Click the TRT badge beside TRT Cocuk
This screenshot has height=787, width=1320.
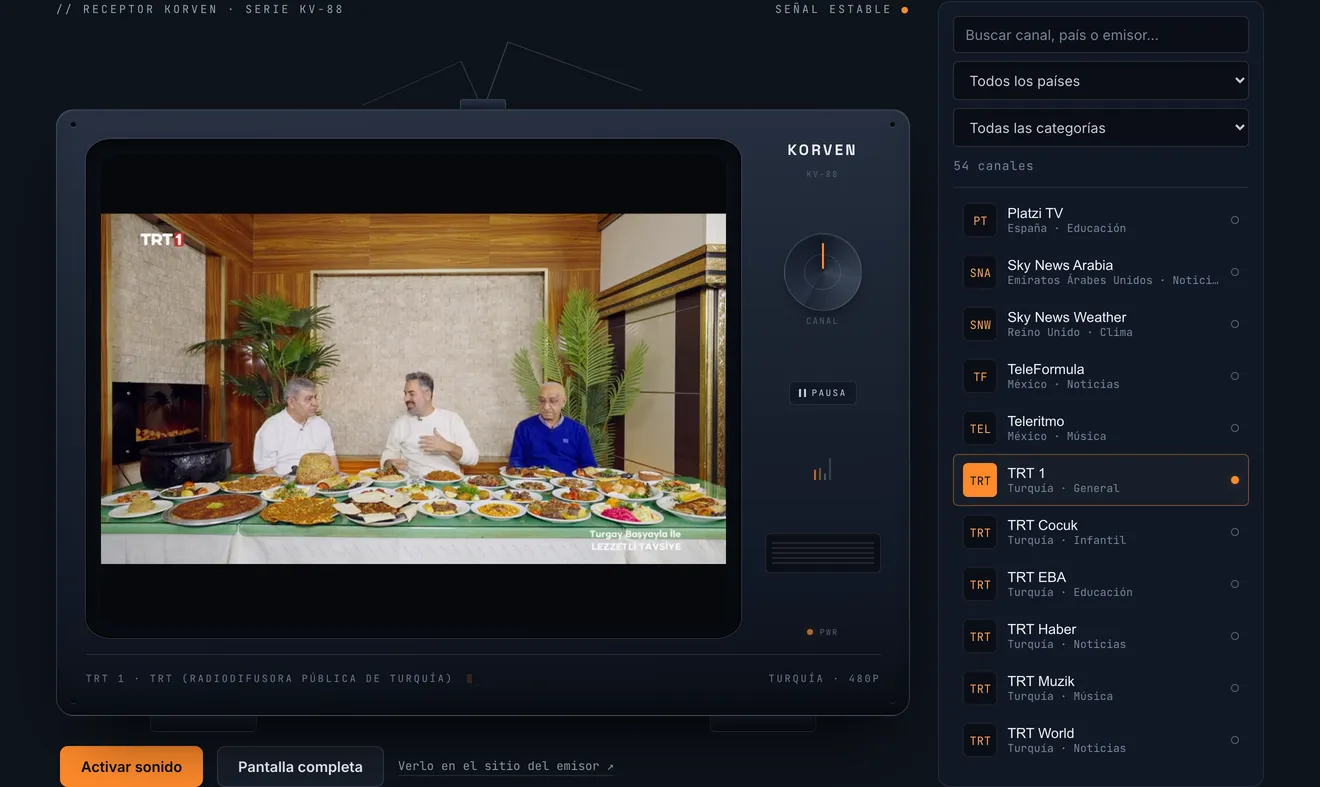pos(980,532)
